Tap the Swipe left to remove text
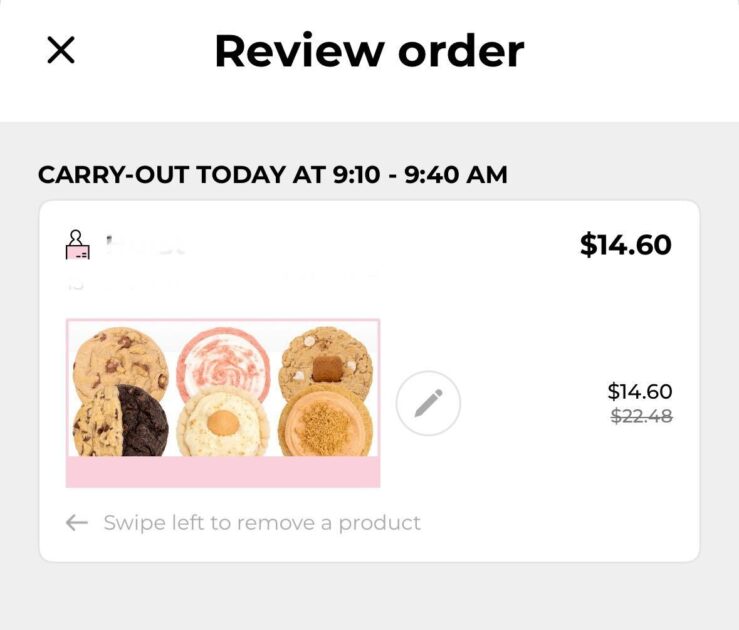Viewport: 739px width, 630px height. point(262,523)
